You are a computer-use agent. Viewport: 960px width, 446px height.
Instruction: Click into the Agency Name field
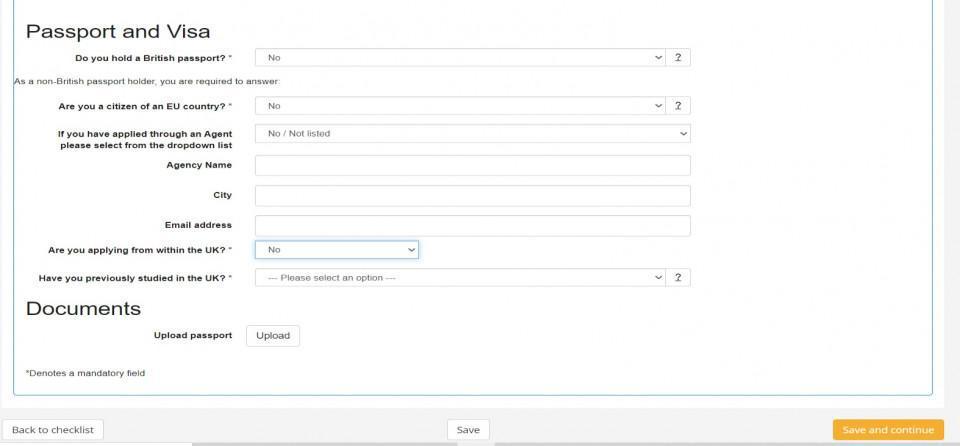[x=472, y=166]
